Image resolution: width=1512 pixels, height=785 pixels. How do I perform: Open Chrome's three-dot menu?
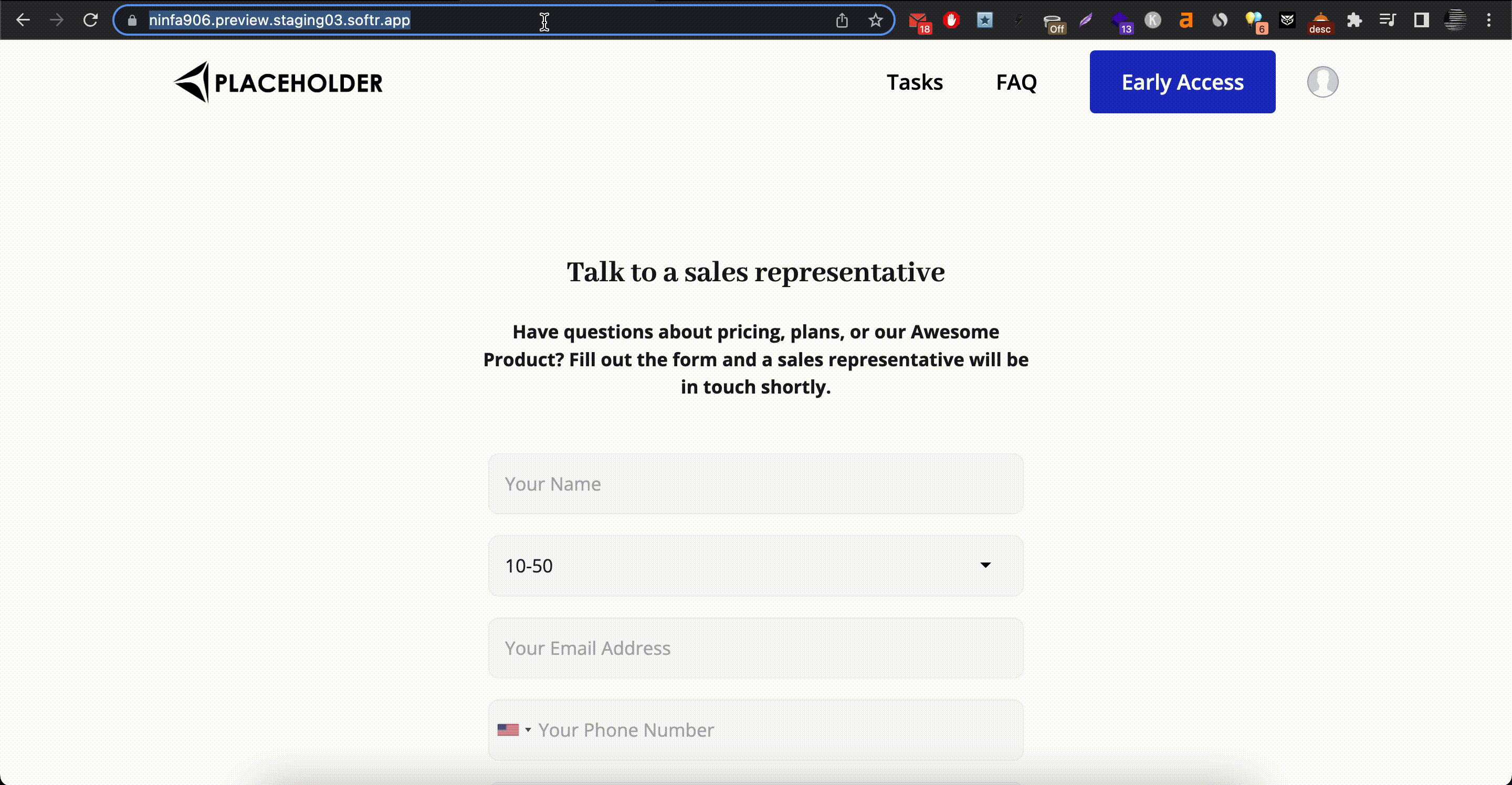pyautogui.click(x=1489, y=20)
